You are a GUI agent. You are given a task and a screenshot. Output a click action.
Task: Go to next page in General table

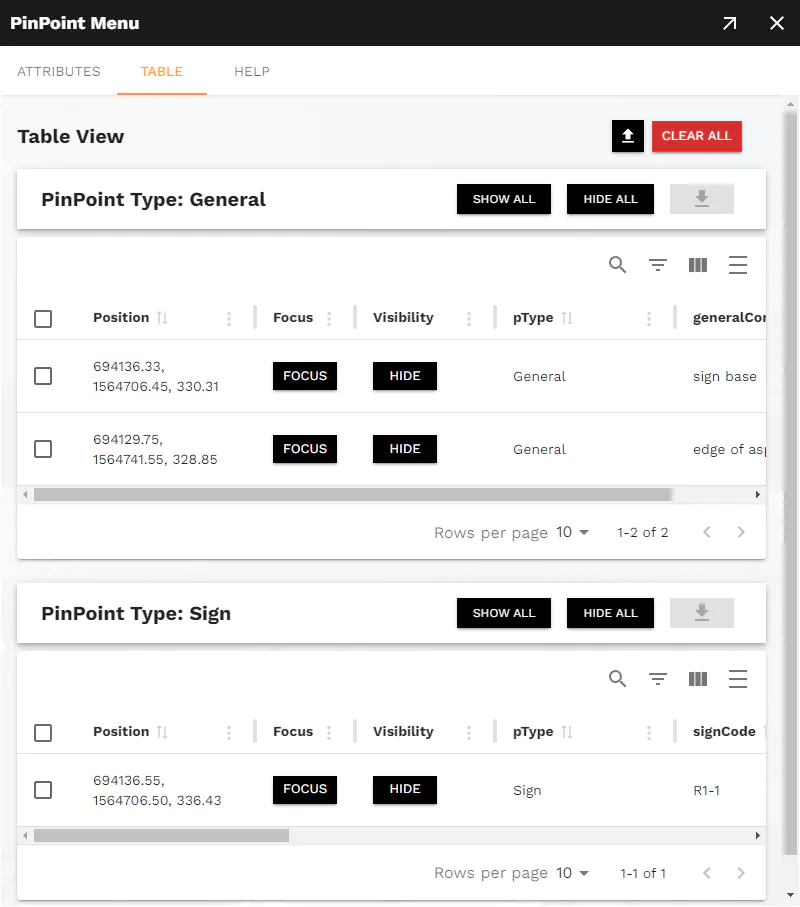(x=740, y=532)
